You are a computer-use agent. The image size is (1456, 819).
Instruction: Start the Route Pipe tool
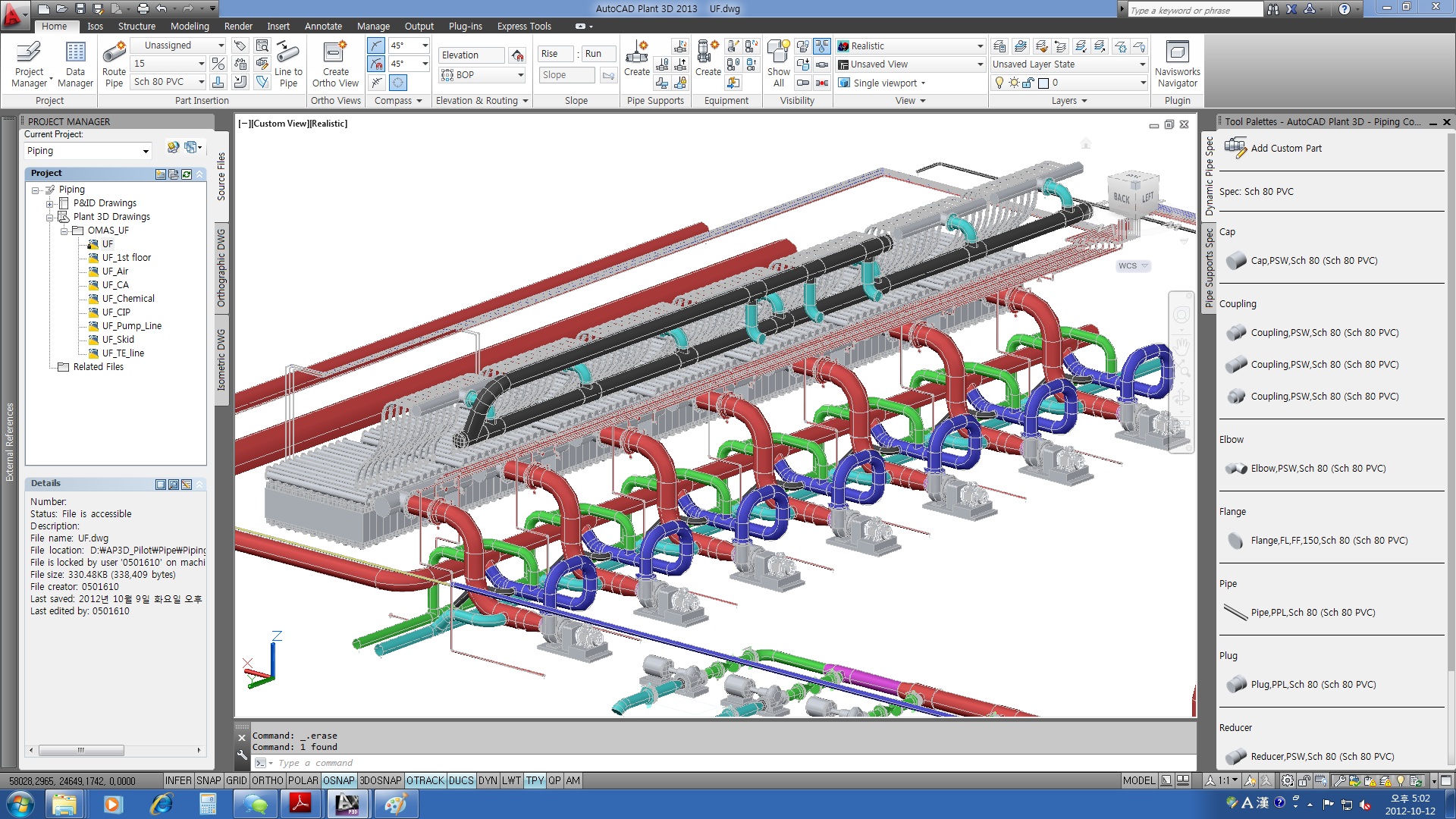tap(114, 64)
